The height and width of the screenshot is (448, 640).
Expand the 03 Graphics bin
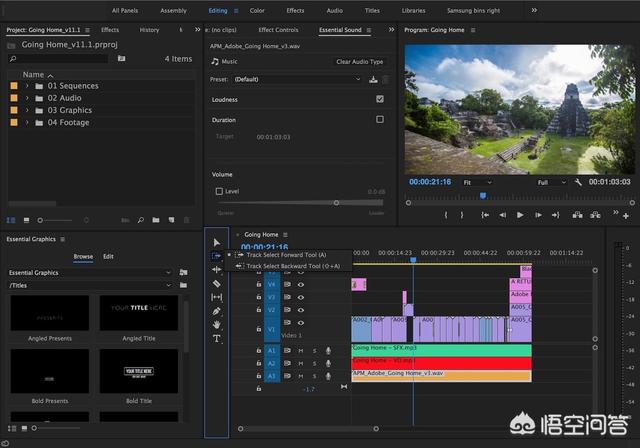click(27, 110)
